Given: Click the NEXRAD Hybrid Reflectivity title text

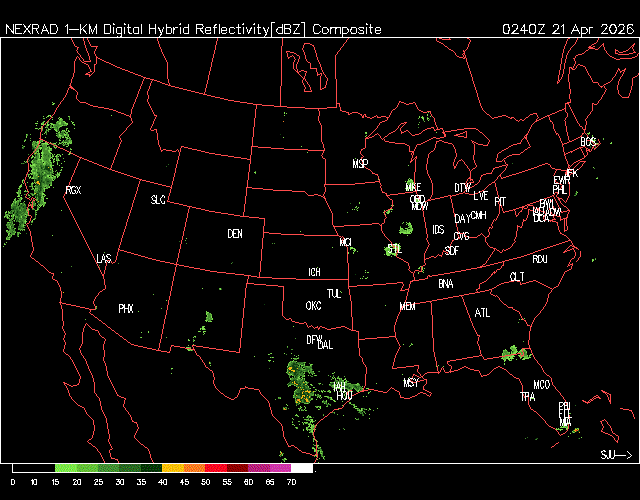Looking at the screenshot, I should pyautogui.click(x=193, y=29).
